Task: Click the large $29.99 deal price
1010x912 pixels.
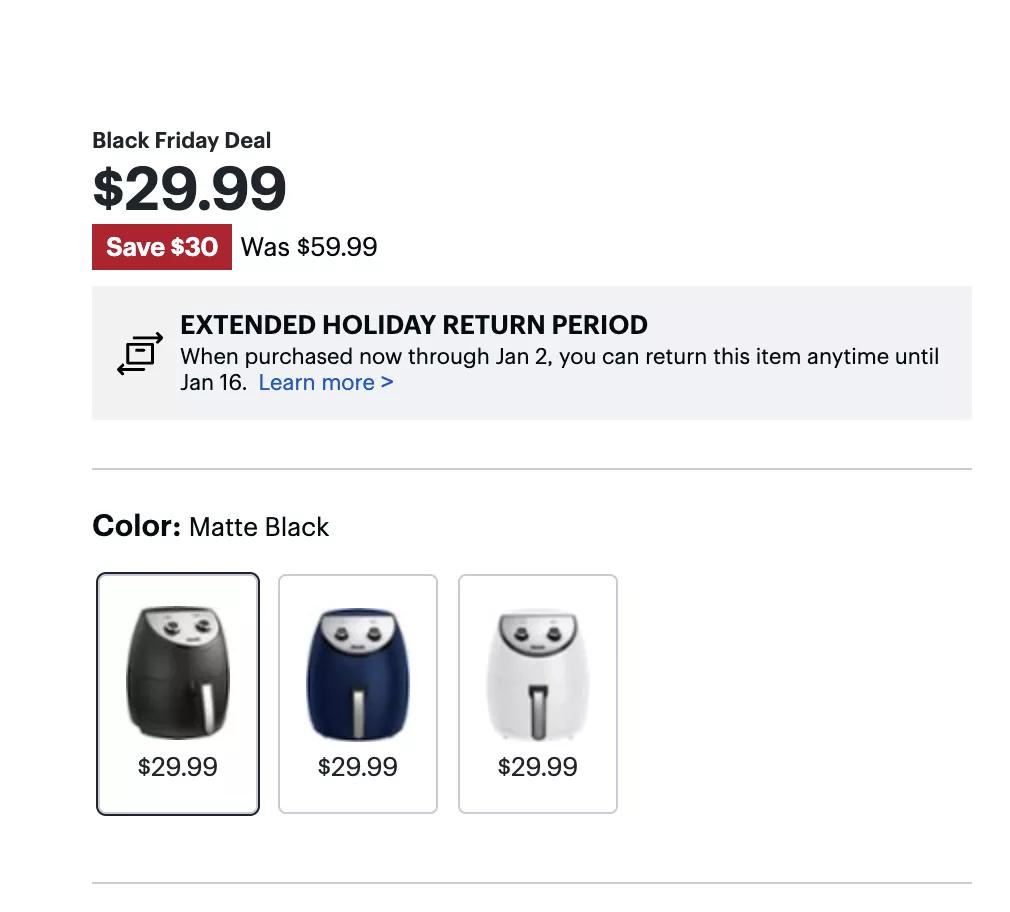Action: click(190, 188)
